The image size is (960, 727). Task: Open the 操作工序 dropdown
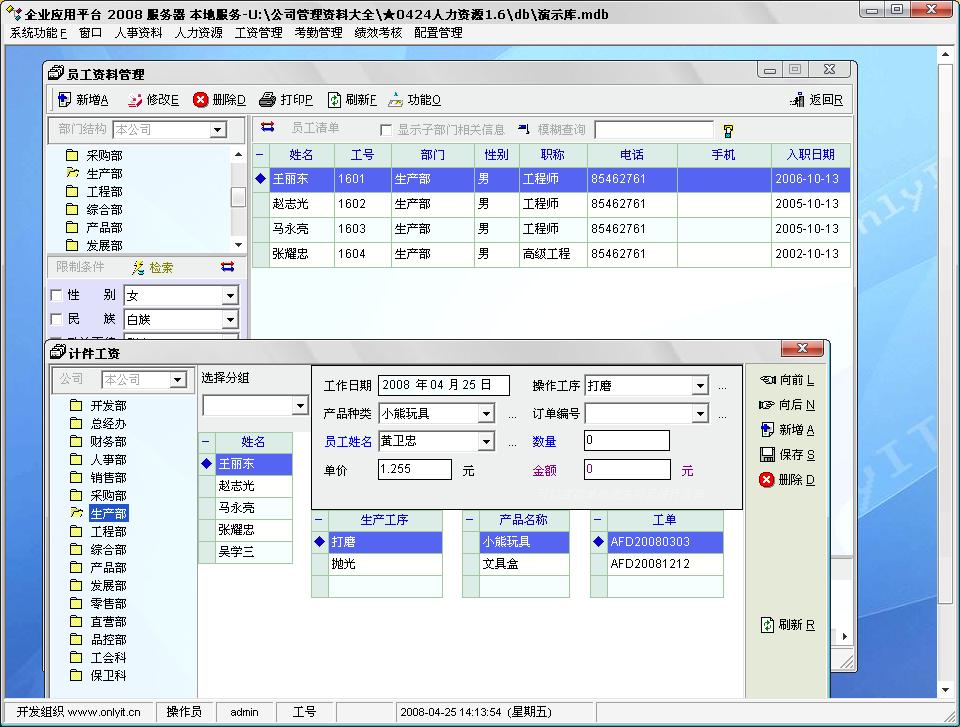(x=700, y=386)
